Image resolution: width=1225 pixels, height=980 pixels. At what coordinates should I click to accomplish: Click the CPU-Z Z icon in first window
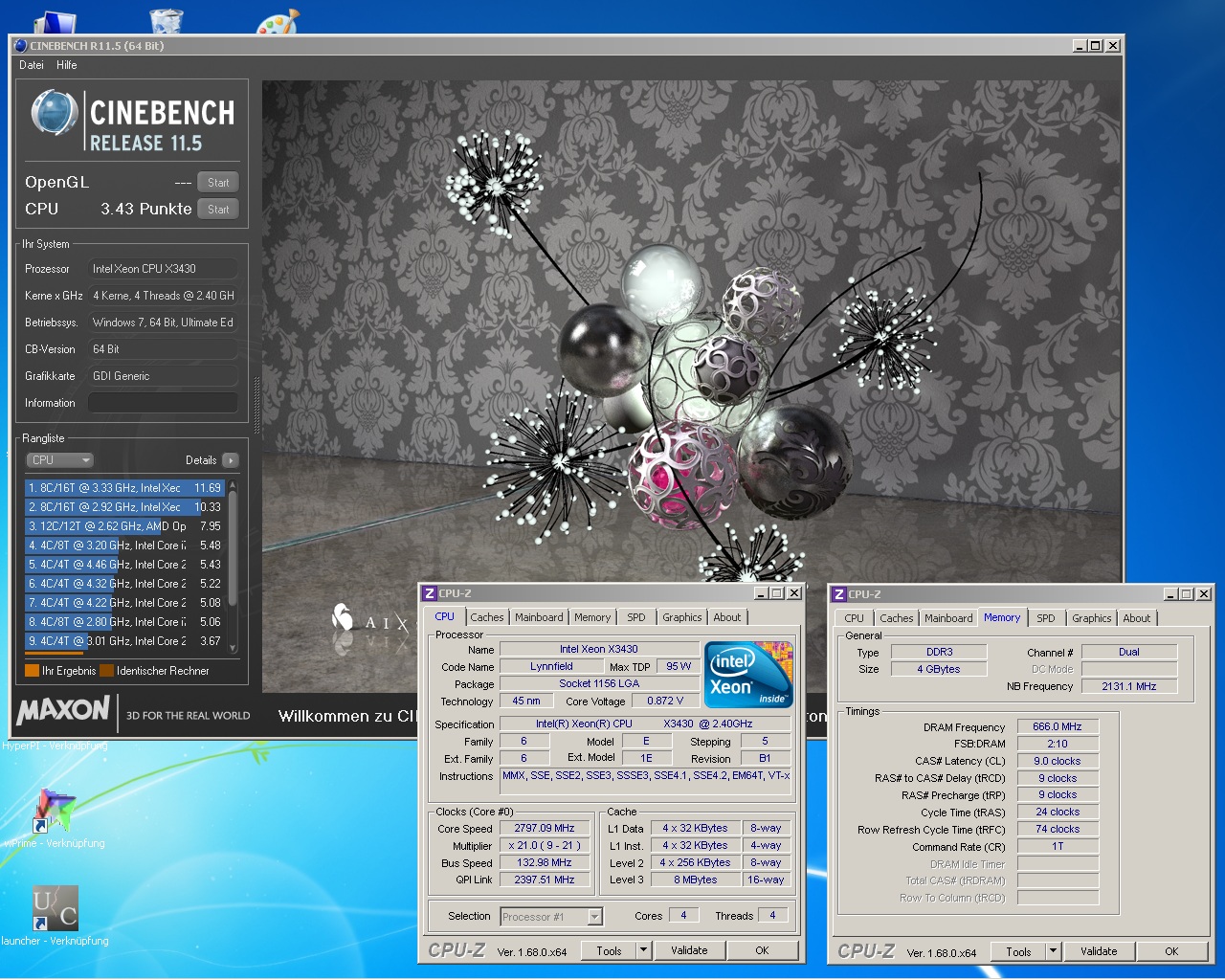430,593
